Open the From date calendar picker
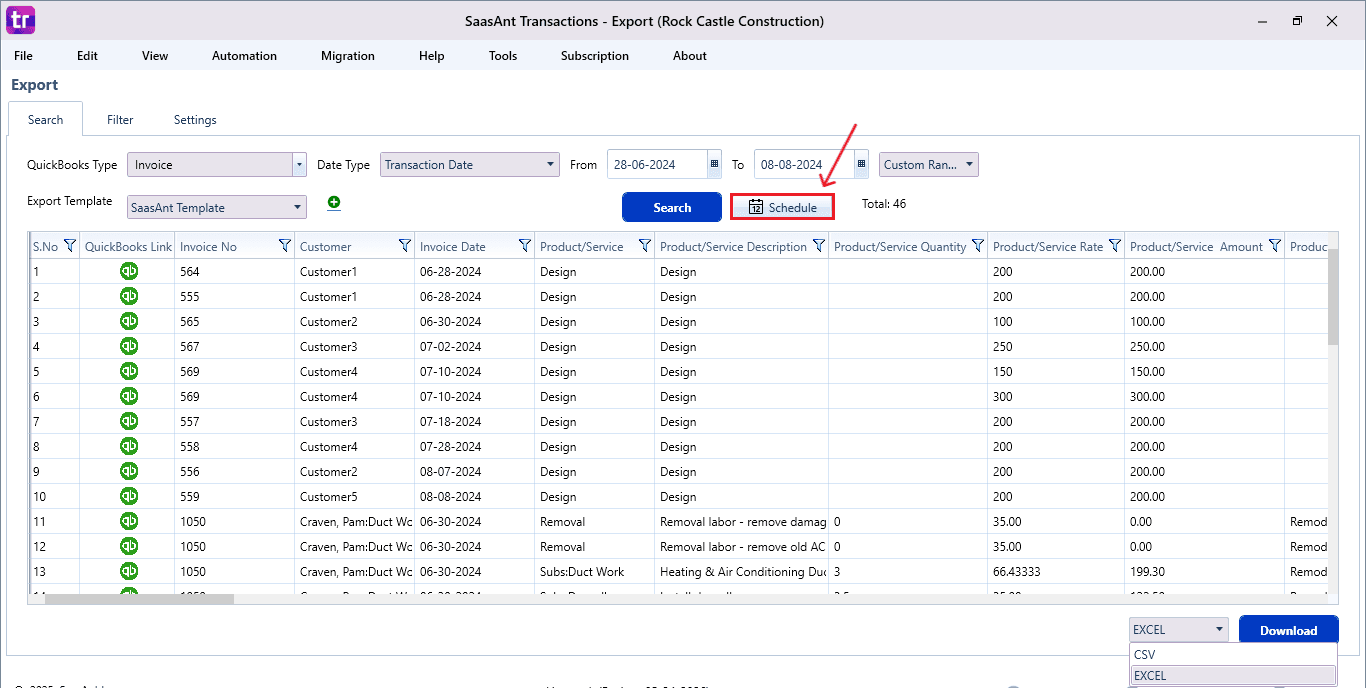This screenshot has height=688, width=1366. [714, 165]
